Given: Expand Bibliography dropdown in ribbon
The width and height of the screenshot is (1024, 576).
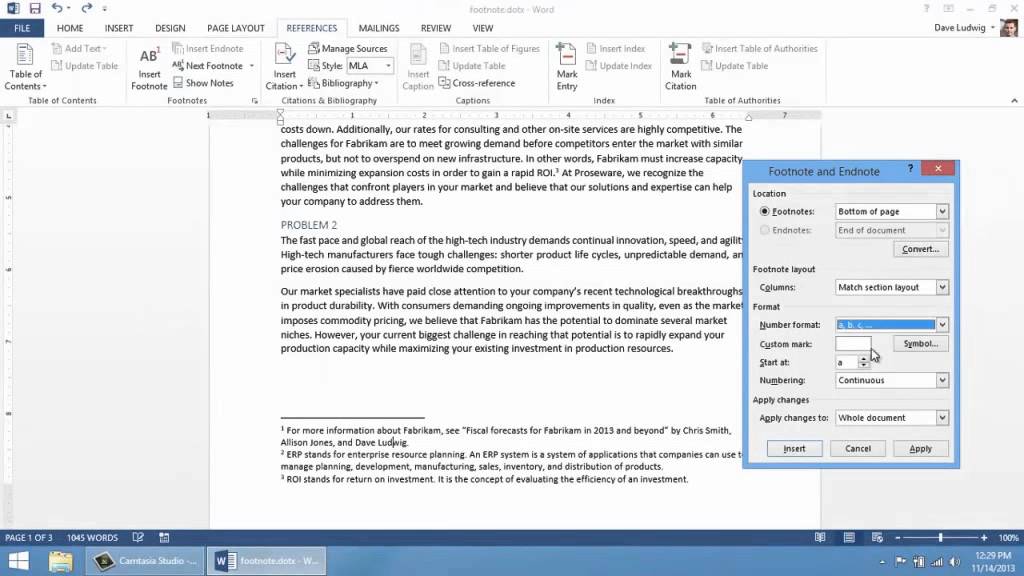Looking at the screenshot, I should coord(344,83).
